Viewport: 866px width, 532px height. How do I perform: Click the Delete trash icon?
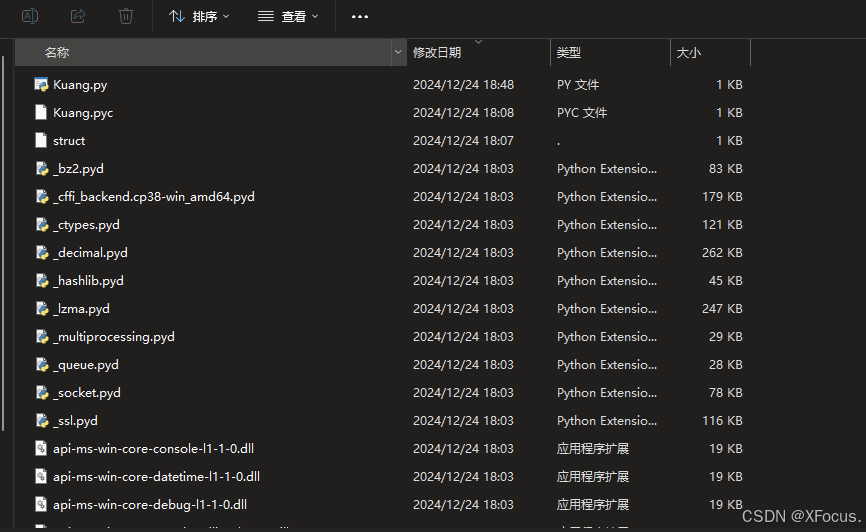[126, 16]
